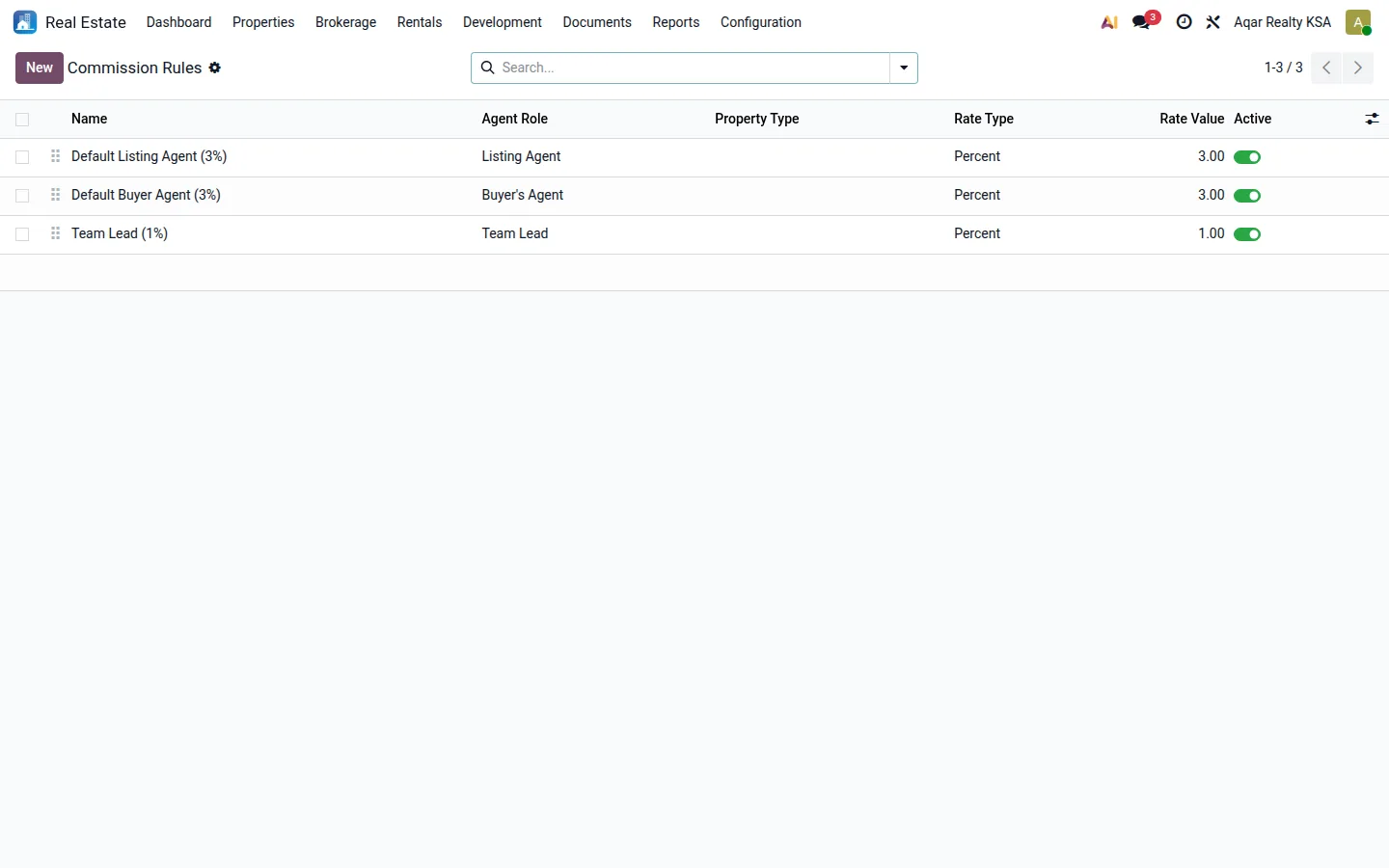The width and height of the screenshot is (1389, 868).
Task: Go to the next page of records
Action: pos(1358,68)
